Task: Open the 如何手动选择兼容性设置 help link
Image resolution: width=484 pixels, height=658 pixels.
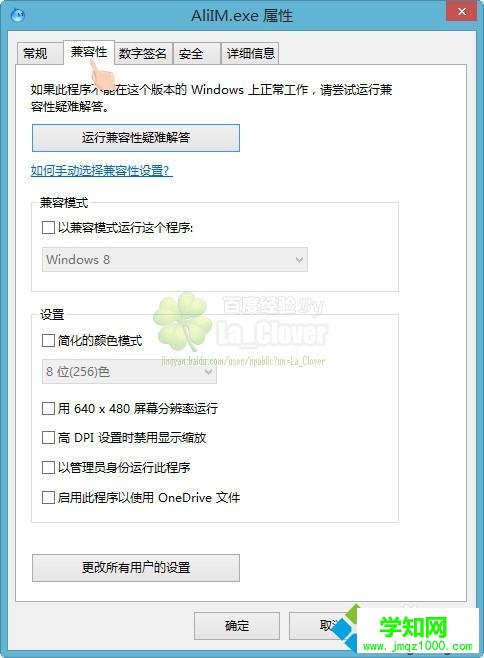Action: coord(102,170)
